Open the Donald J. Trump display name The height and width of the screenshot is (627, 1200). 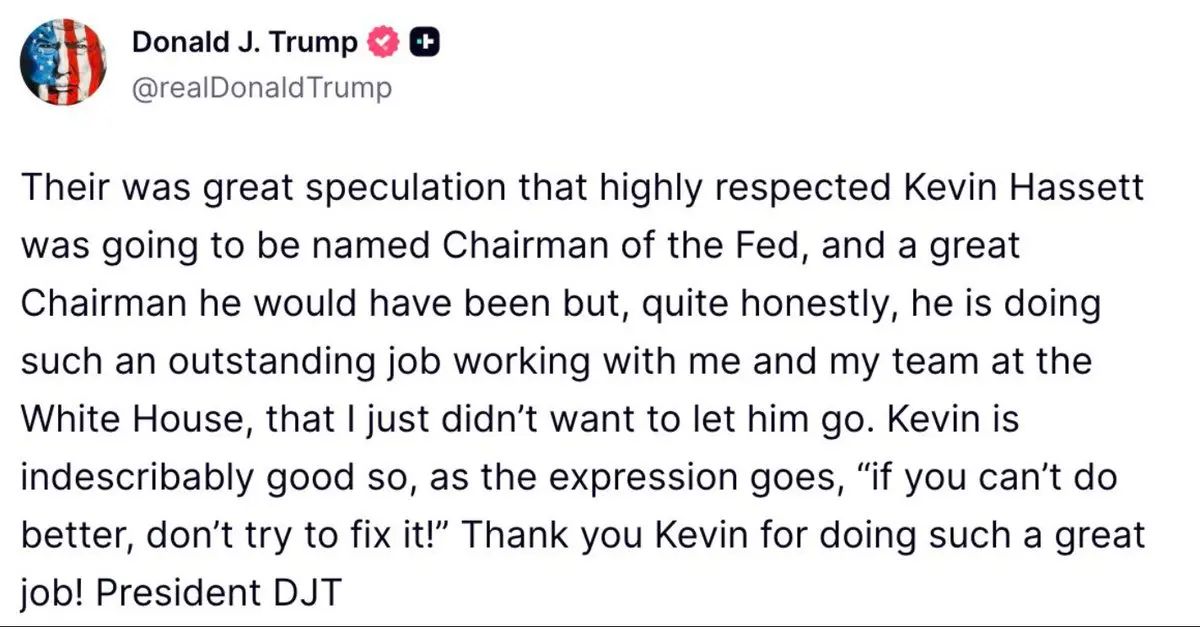(x=244, y=43)
